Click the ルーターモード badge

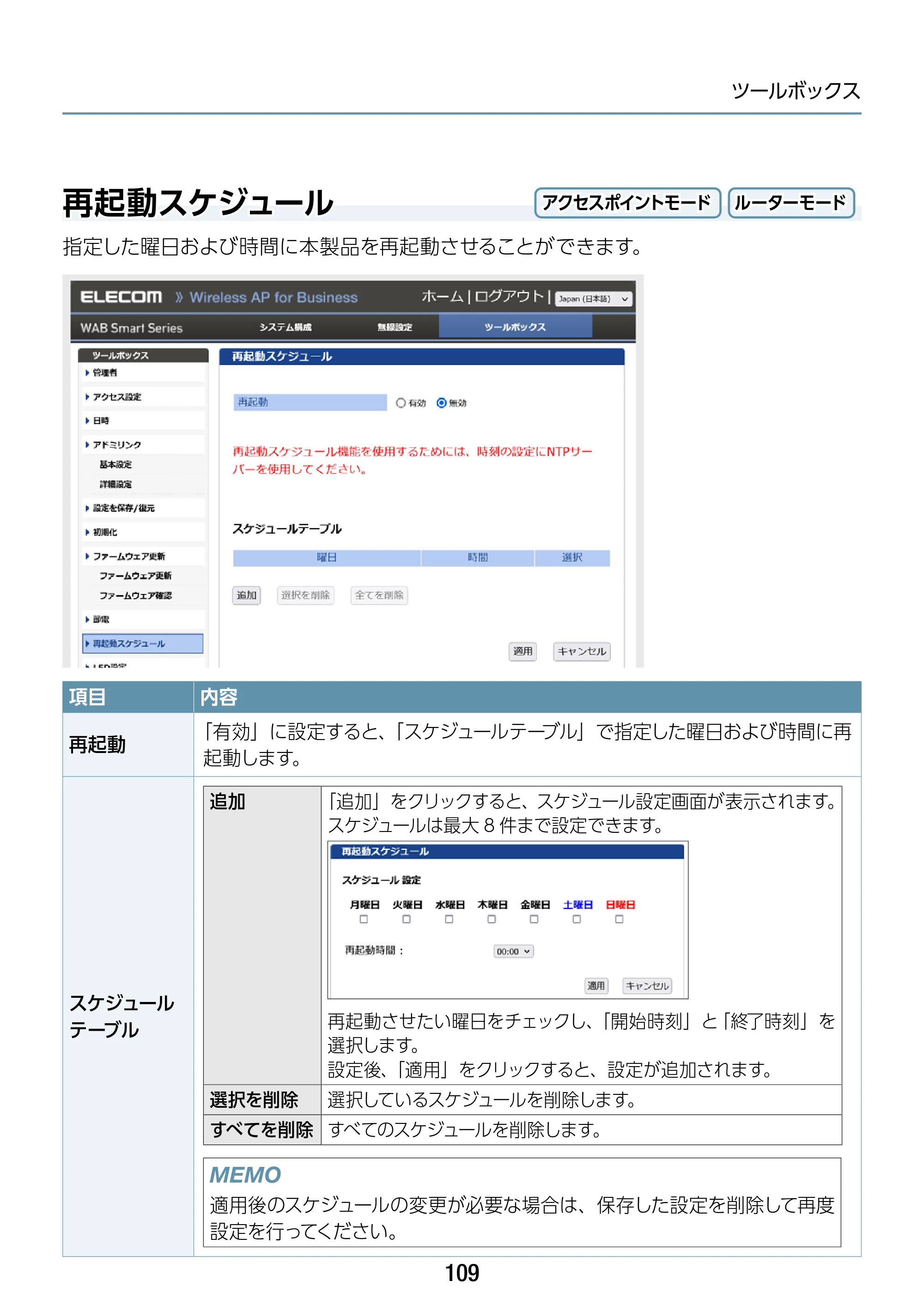[x=791, y=203]
